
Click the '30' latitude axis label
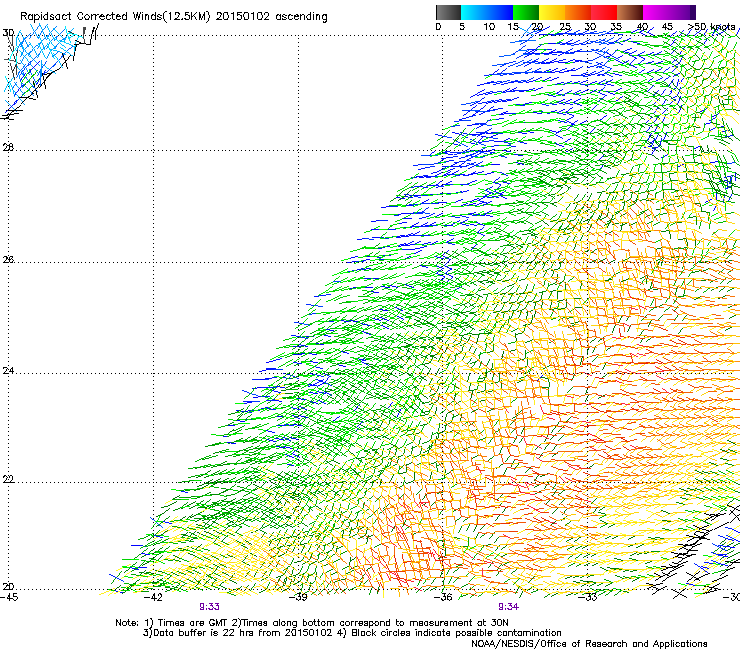click(8, 33)
